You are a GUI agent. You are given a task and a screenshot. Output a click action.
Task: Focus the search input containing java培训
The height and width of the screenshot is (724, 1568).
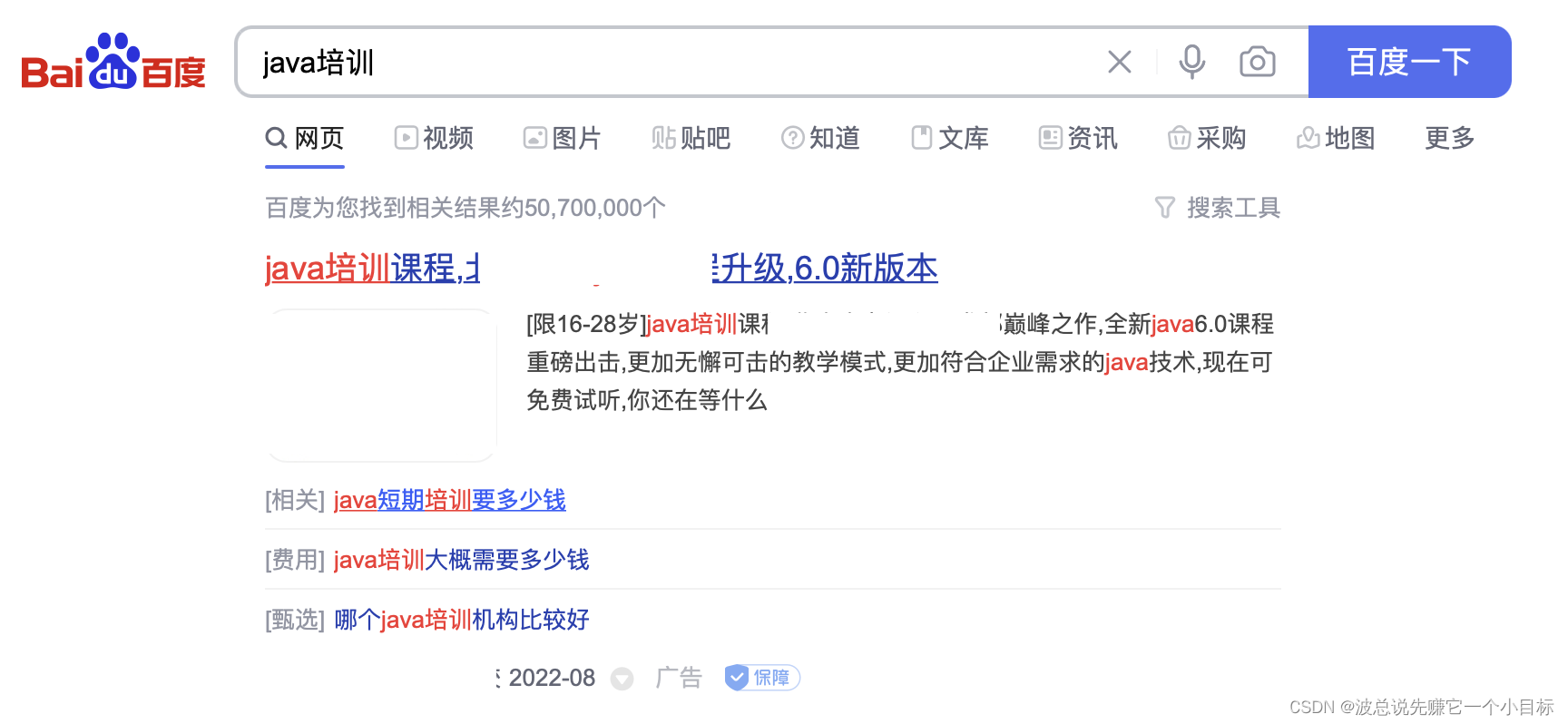[x=671, y=62]
